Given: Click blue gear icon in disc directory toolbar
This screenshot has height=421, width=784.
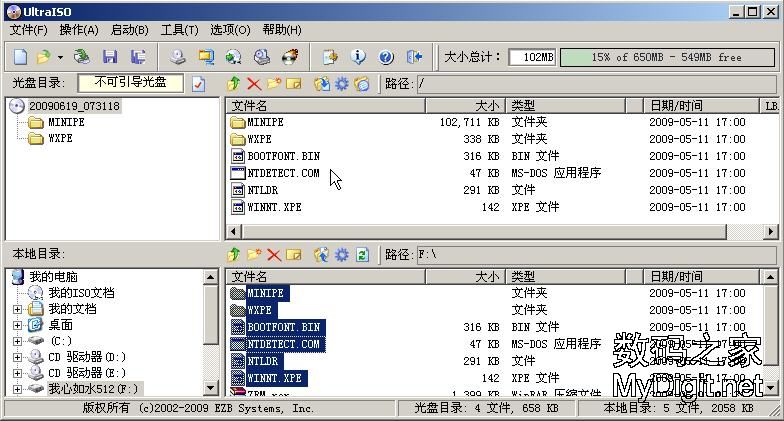Looking at the screenshot, I should 342,84.
